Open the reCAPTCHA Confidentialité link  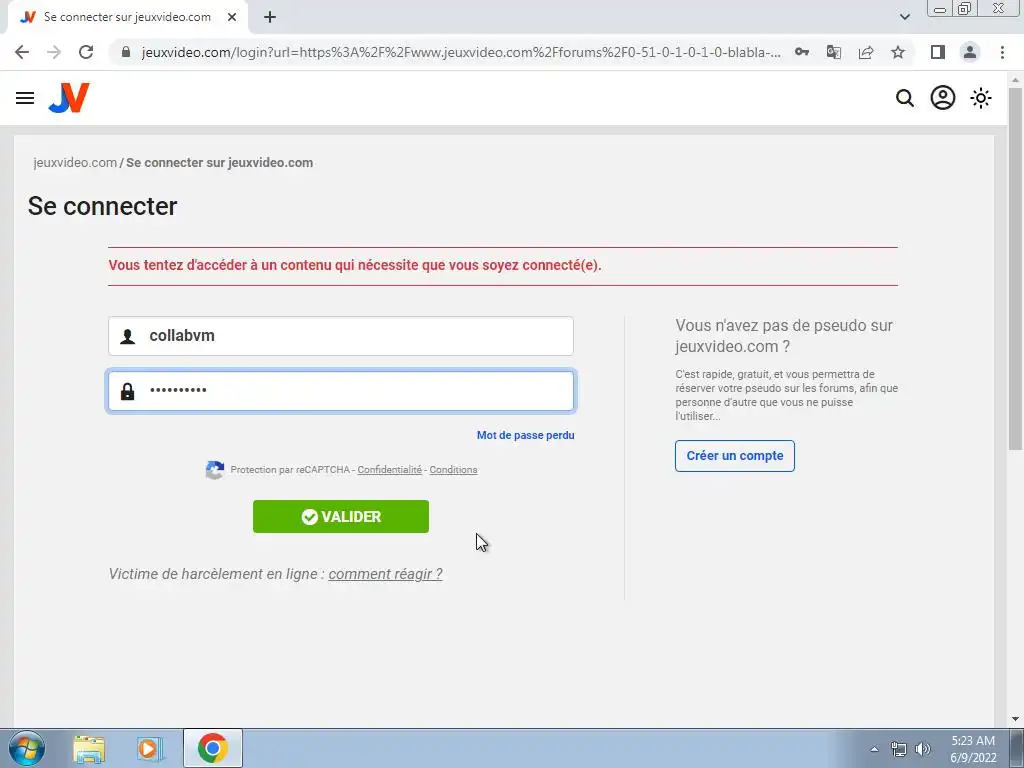pyautogui.click(x=389, y=470)
